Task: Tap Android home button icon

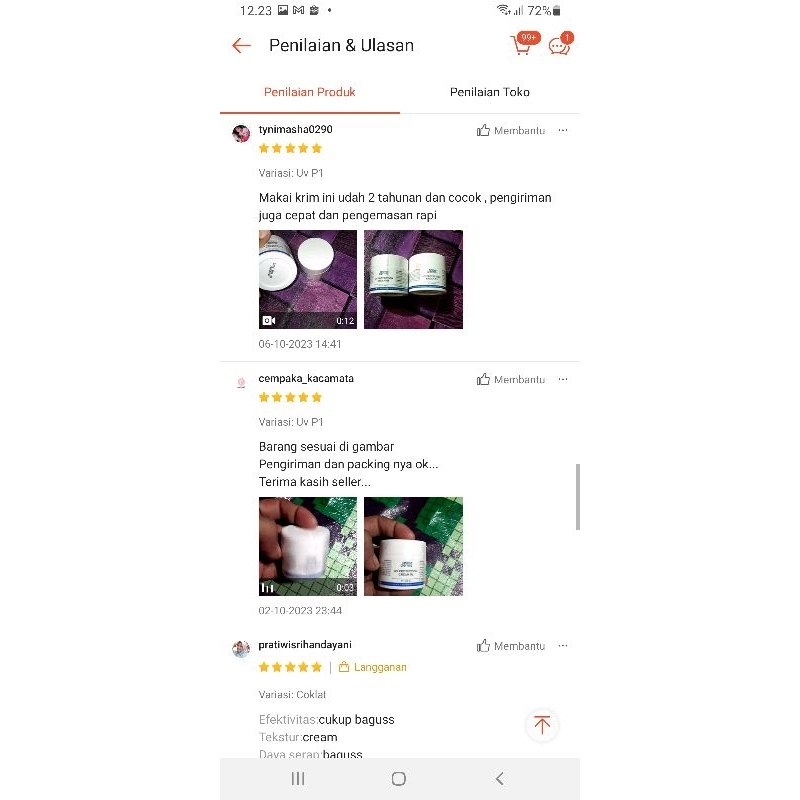Action: pos(399,779)
